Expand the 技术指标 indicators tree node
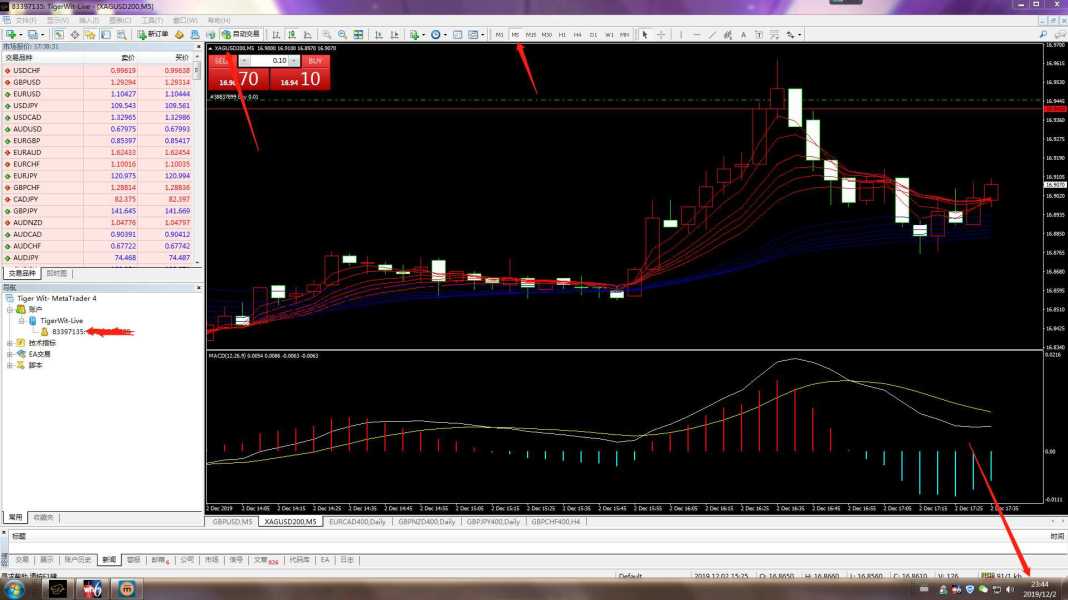This screenshot has height=600, width=1068. tap(10, 343)
